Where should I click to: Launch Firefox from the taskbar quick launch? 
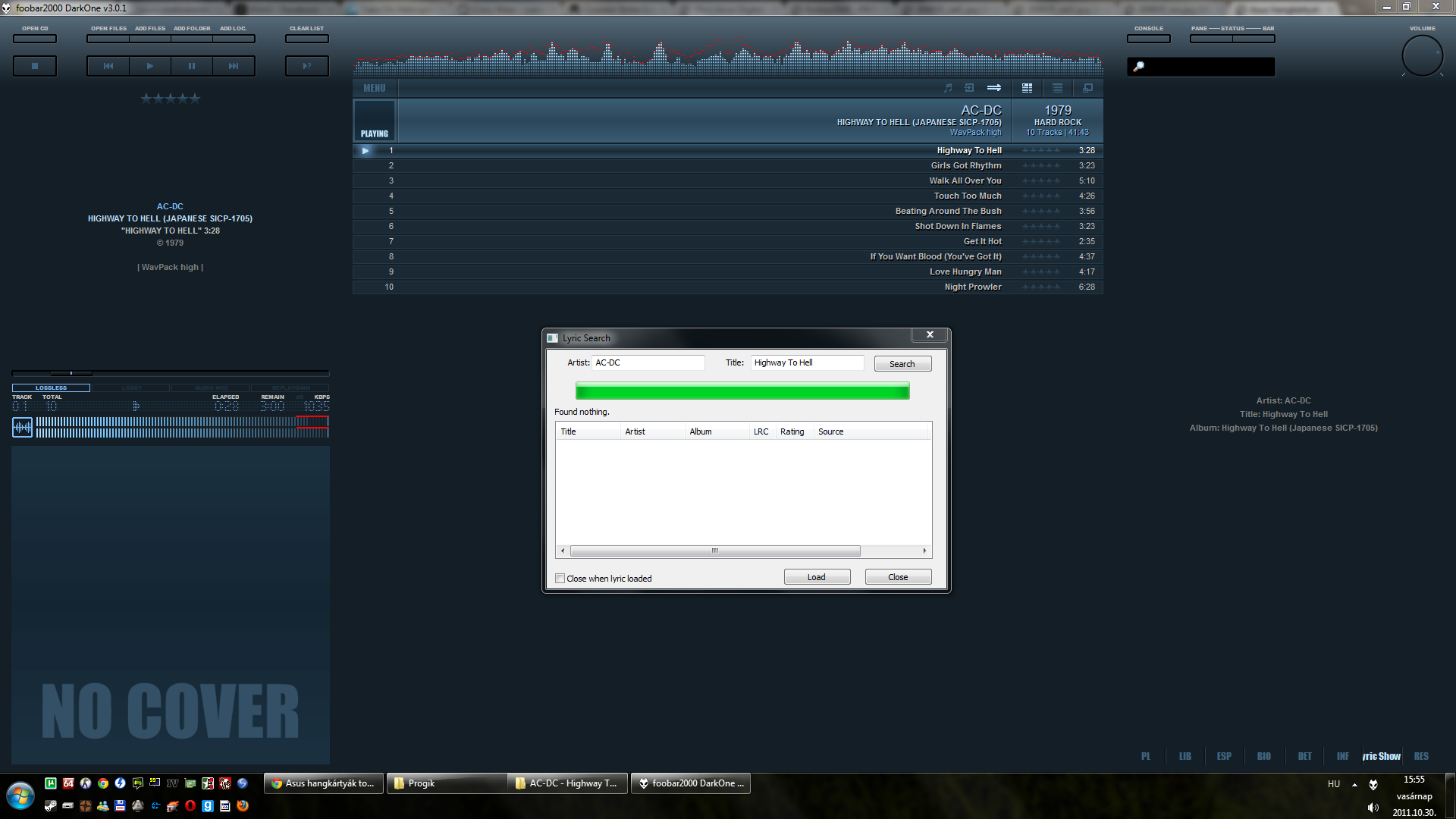(x=243, y=806)
